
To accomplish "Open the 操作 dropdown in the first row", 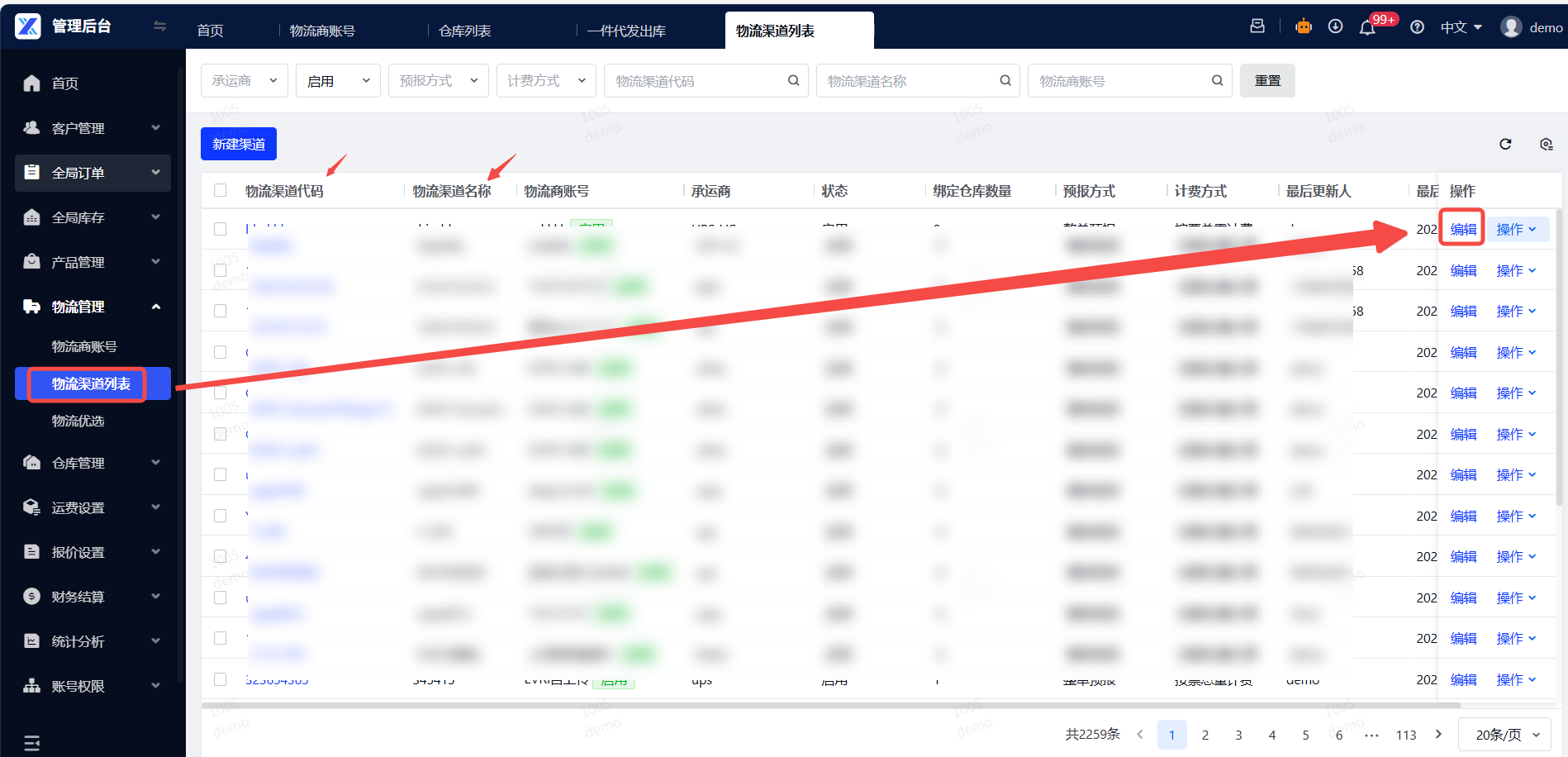I will click(1516, 230).
